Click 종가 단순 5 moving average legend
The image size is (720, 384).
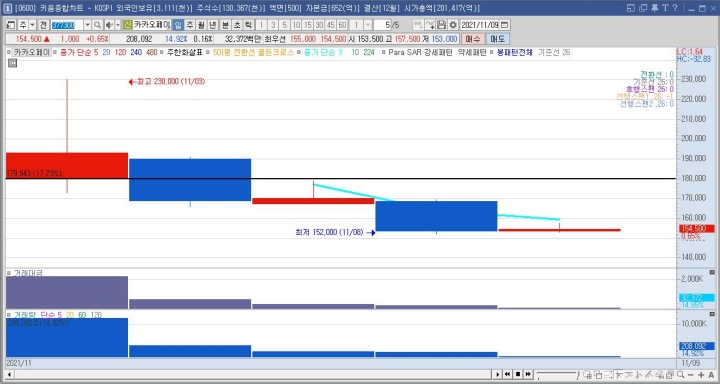point(79,52)
